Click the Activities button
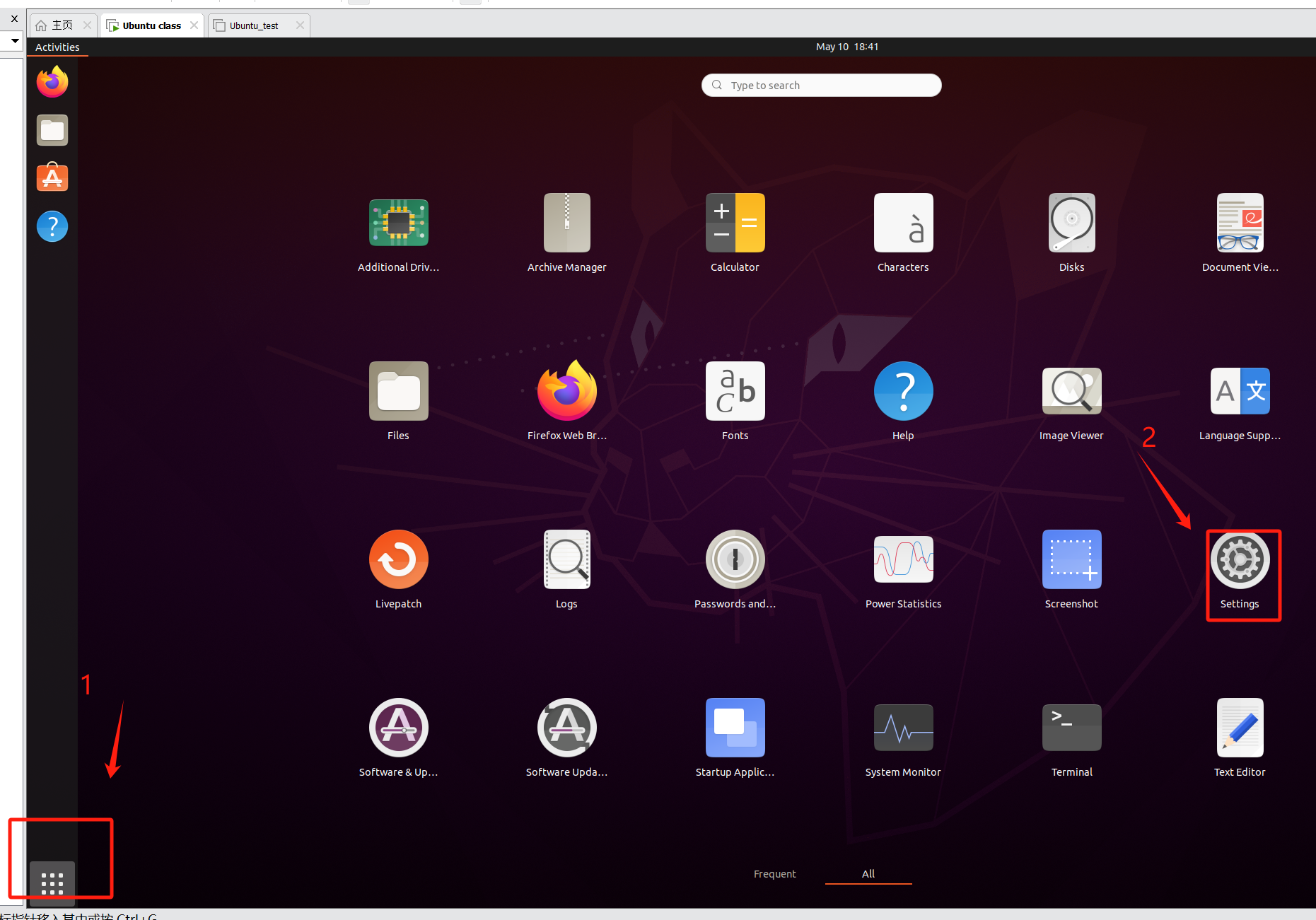 [57, 47]
